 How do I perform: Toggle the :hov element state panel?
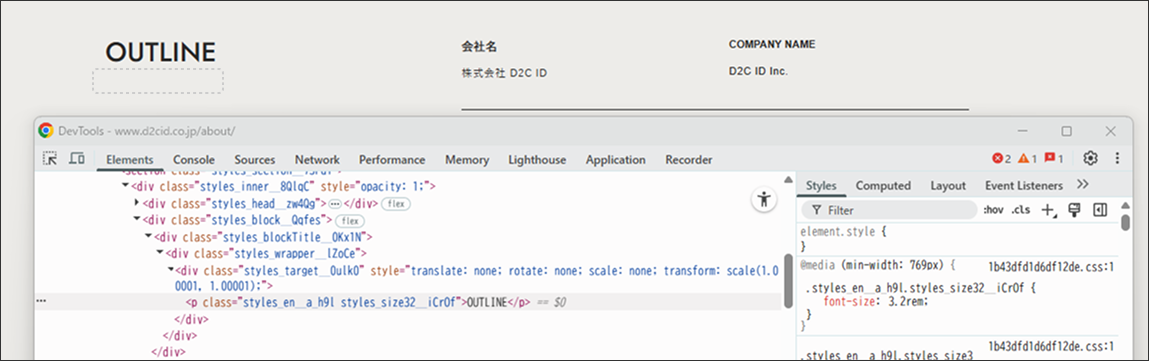coord(993,210)
